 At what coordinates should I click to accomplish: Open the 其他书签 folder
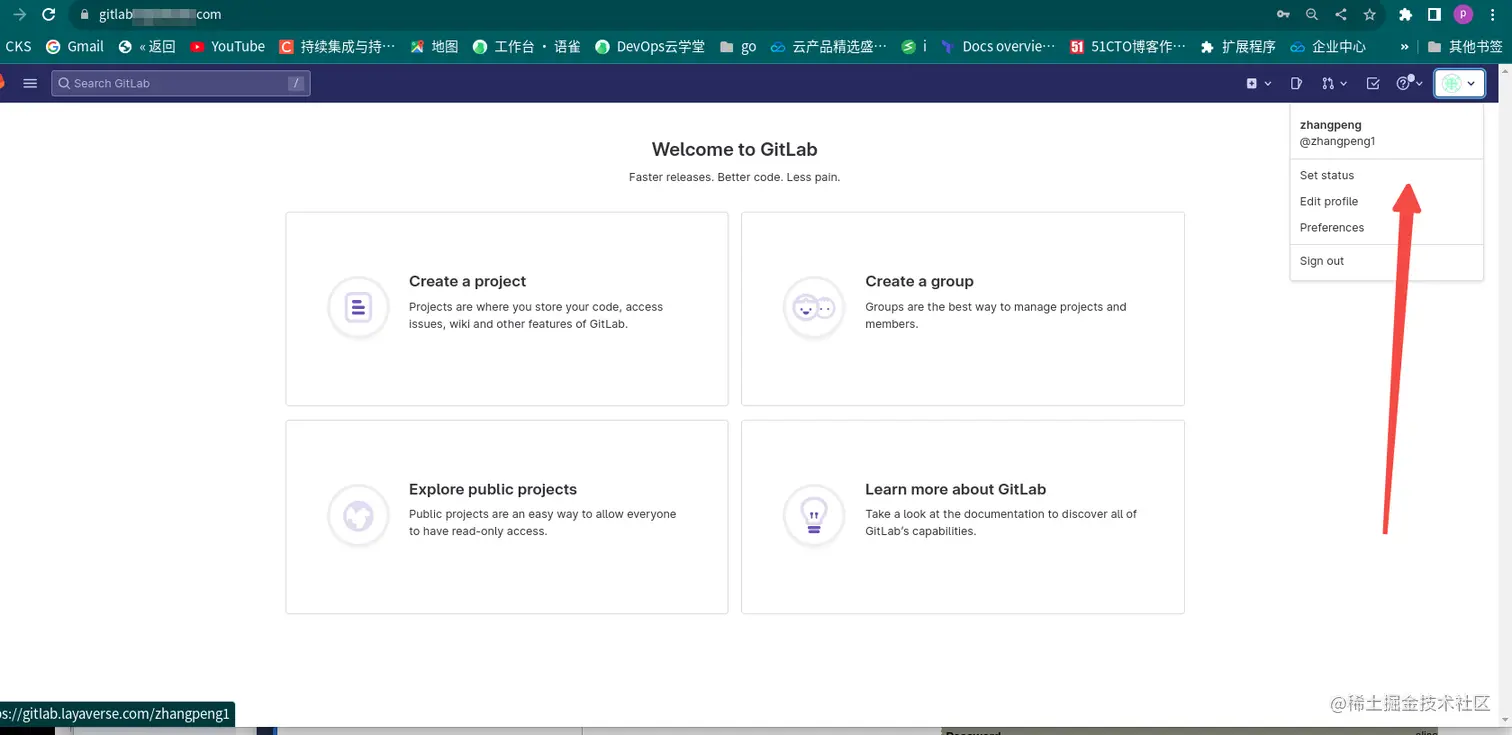coord(1465,46)
